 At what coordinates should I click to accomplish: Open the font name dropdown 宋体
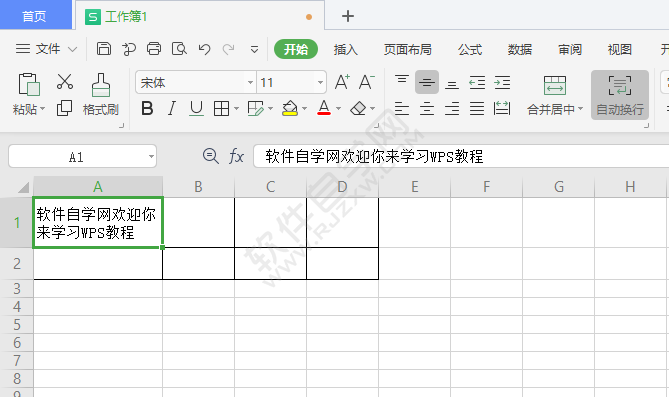pos(250,82)
